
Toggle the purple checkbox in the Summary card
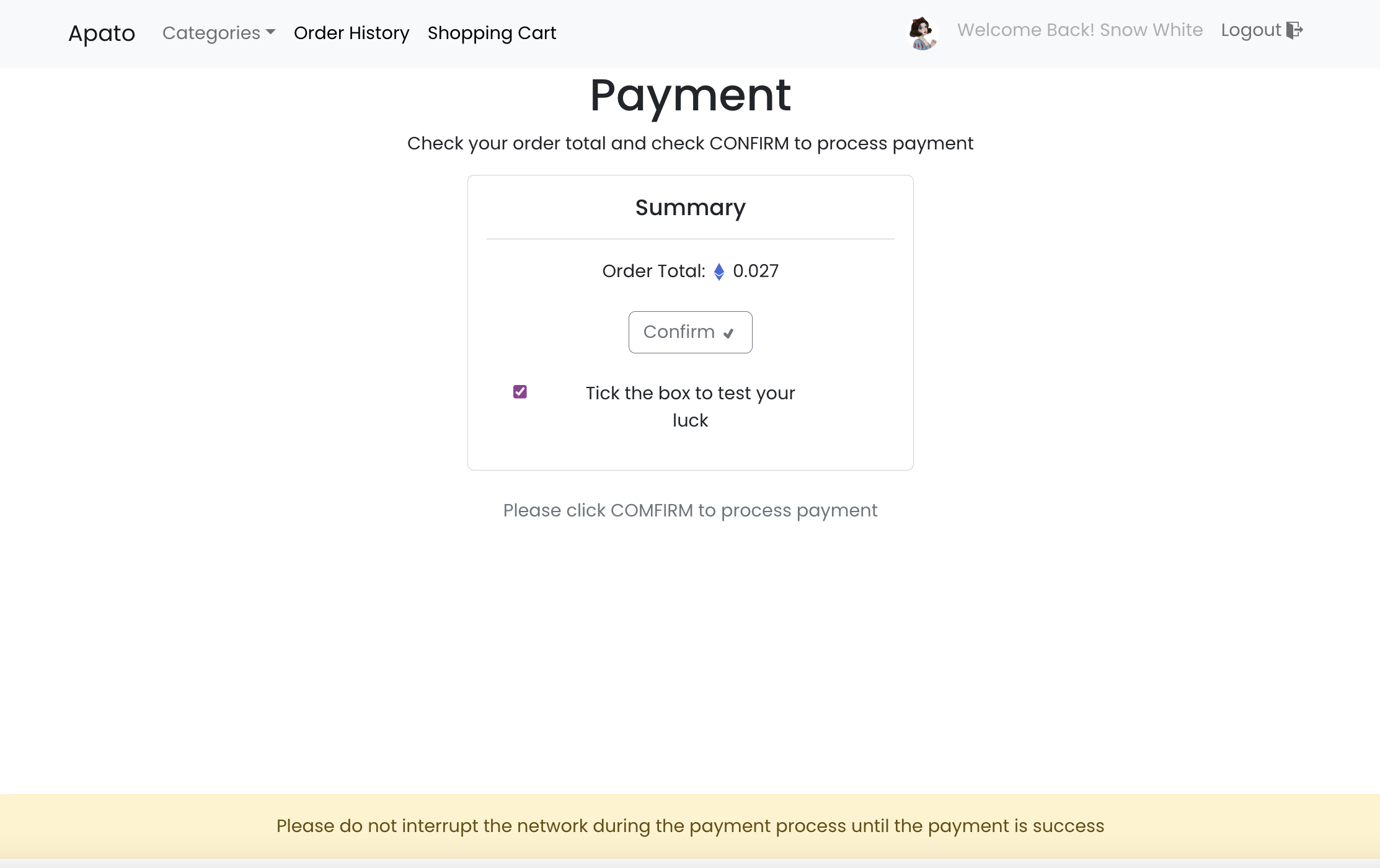(520, 391)
